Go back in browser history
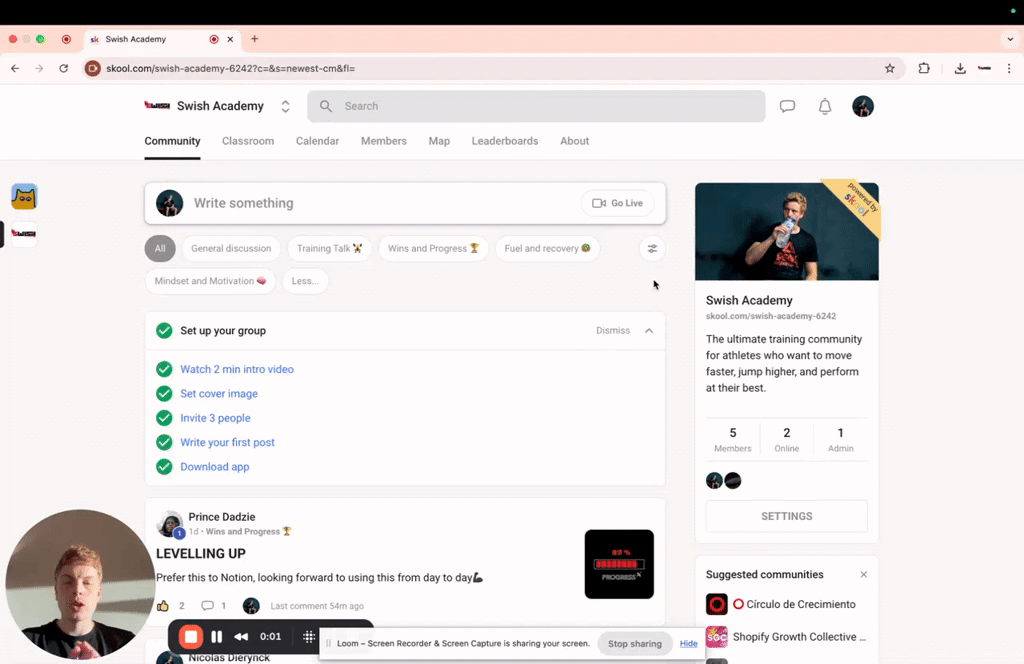Image resolution: width=1024 pixels, height=664 pixels. pos(15,69)
